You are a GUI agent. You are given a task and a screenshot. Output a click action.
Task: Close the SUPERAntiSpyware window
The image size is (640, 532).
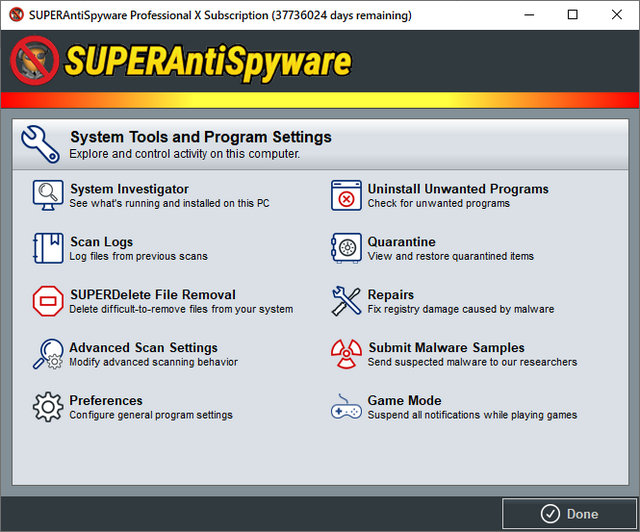[617, 15]
